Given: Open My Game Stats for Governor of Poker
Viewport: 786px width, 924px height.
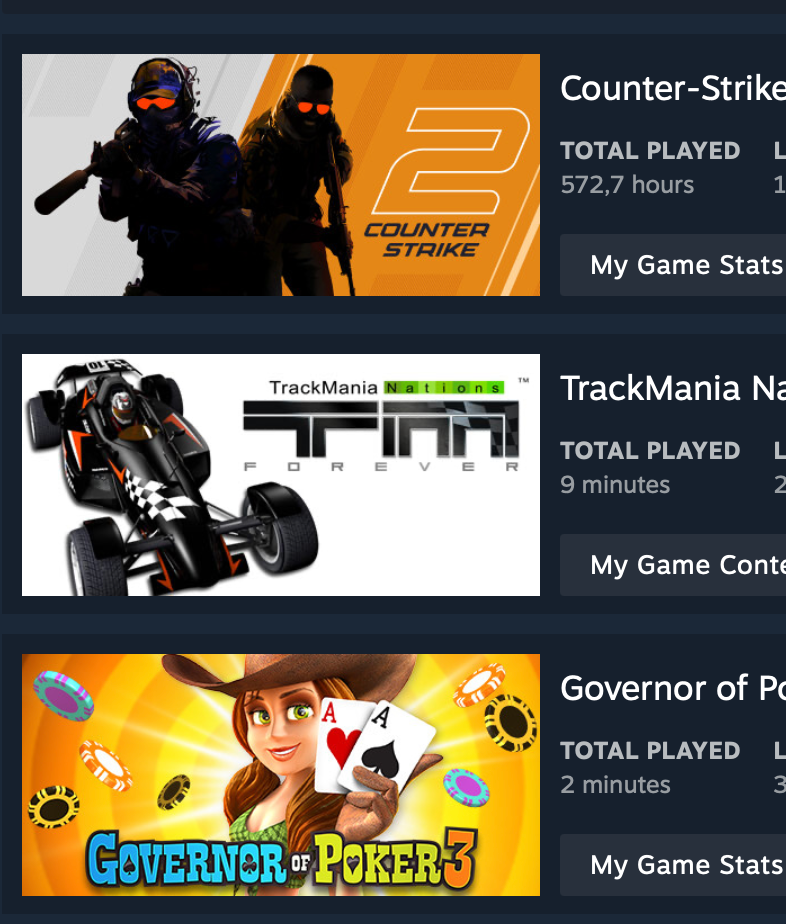Looking at the screenshot, I should [673, 865].
